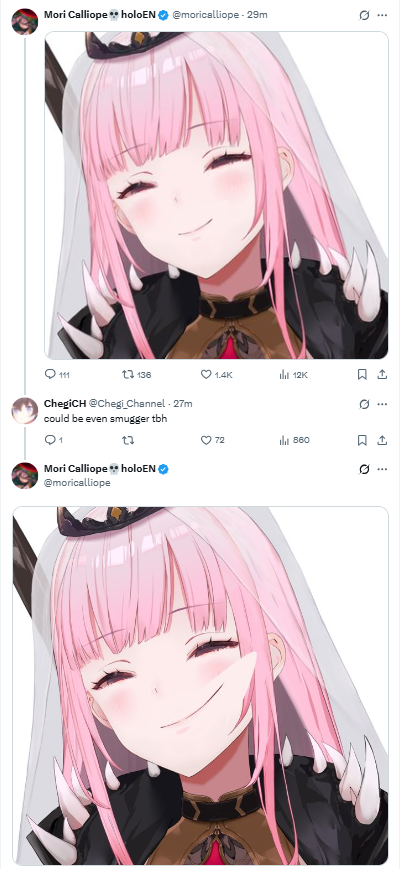402x869 pixels.
Task: Reply to ChegiCH's comment
Action: [53, 440]
